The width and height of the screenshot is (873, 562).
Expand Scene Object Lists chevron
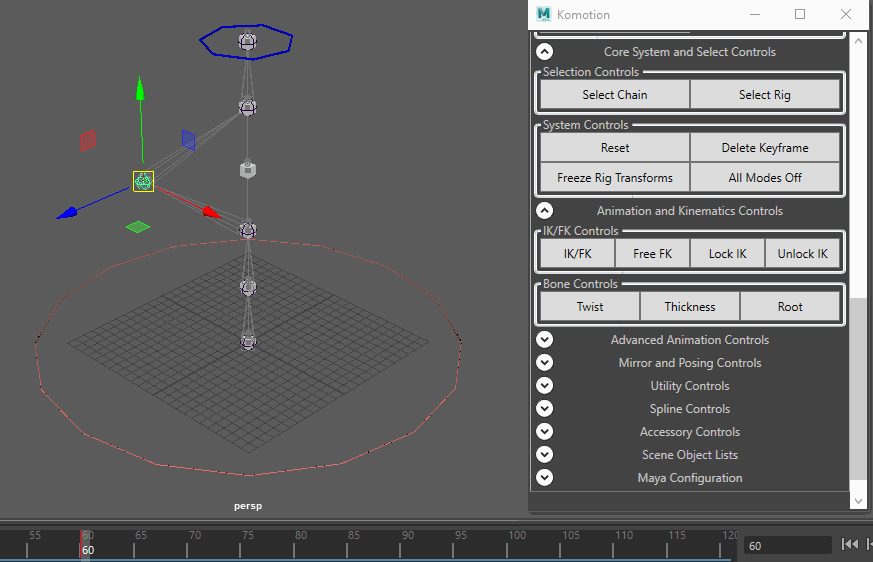click(x=545, y=455)
